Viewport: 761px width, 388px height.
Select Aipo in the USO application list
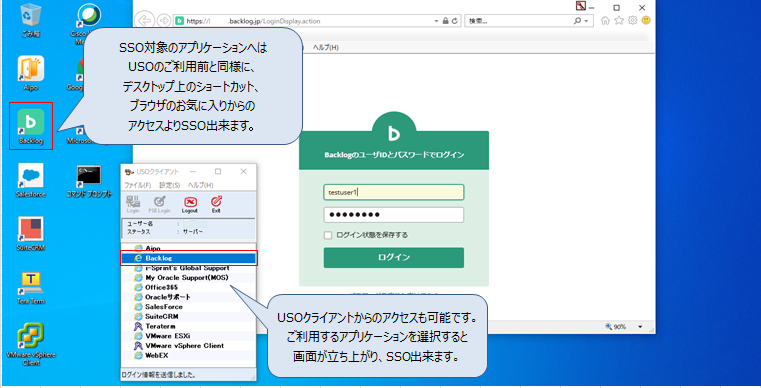(188, 248)
